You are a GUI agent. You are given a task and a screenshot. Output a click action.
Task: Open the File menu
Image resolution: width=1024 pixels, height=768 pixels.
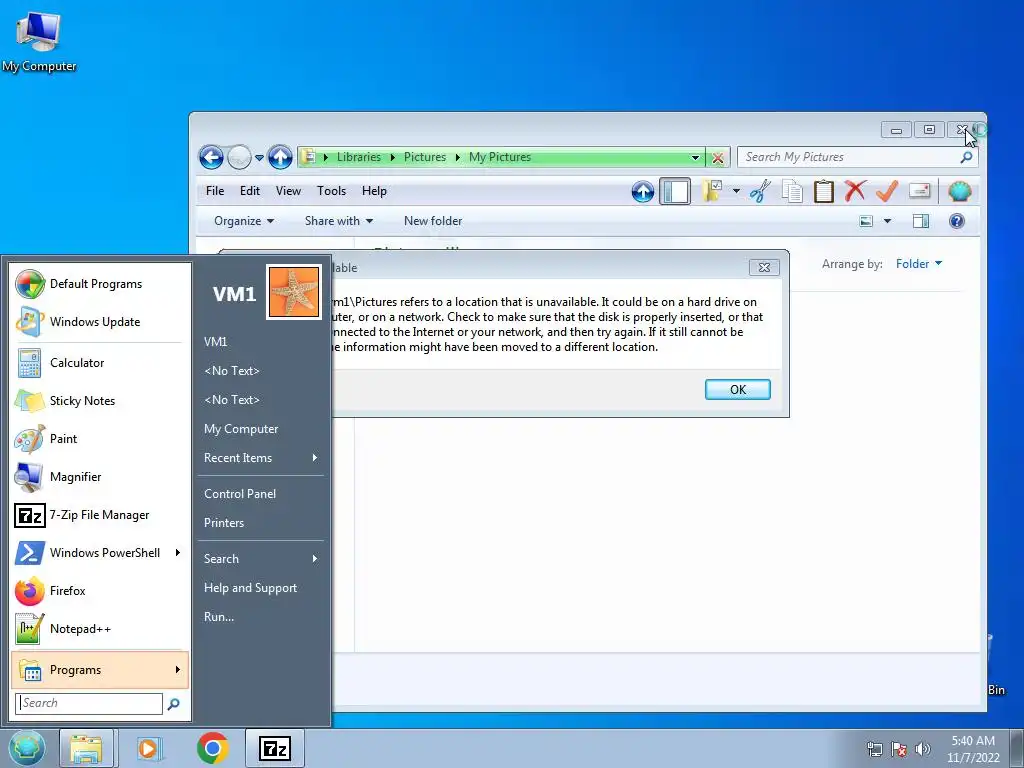(x=215, y=191)
